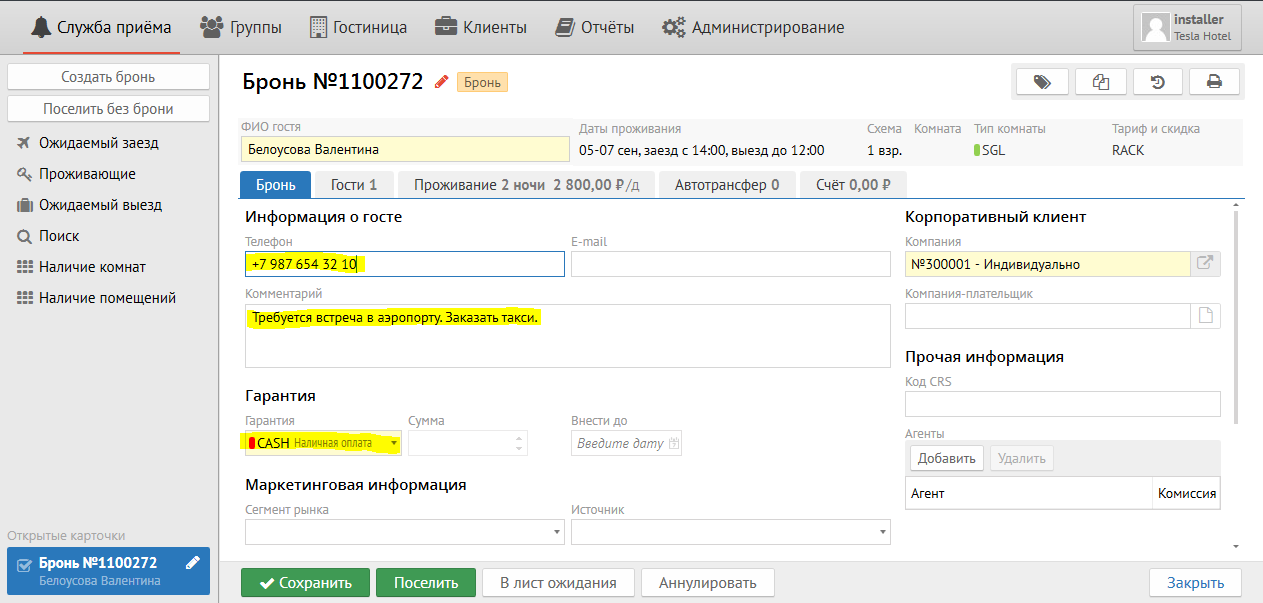Click the copy booking icon
Viewport: 1263px width, 603px height.
[1101, 82]
